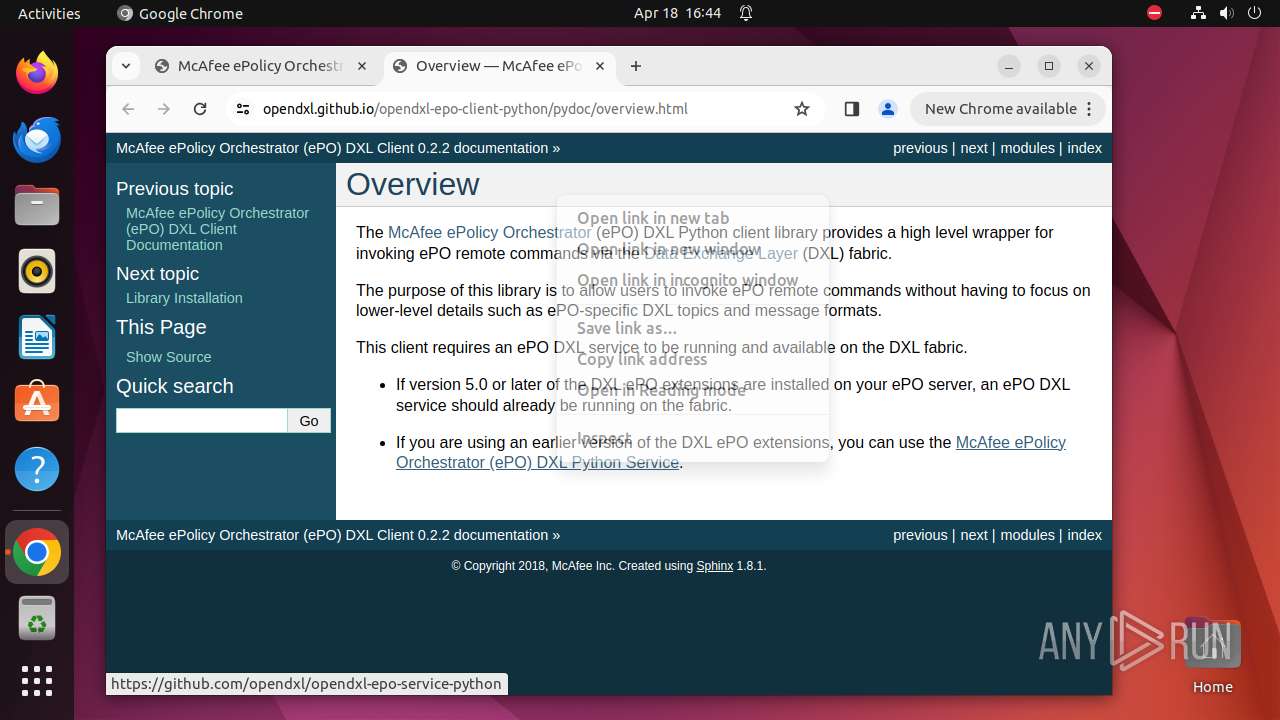Open previous topic DXL Client Documentation link
This screenshot has height=720, width=1280.
pos(217,229)
